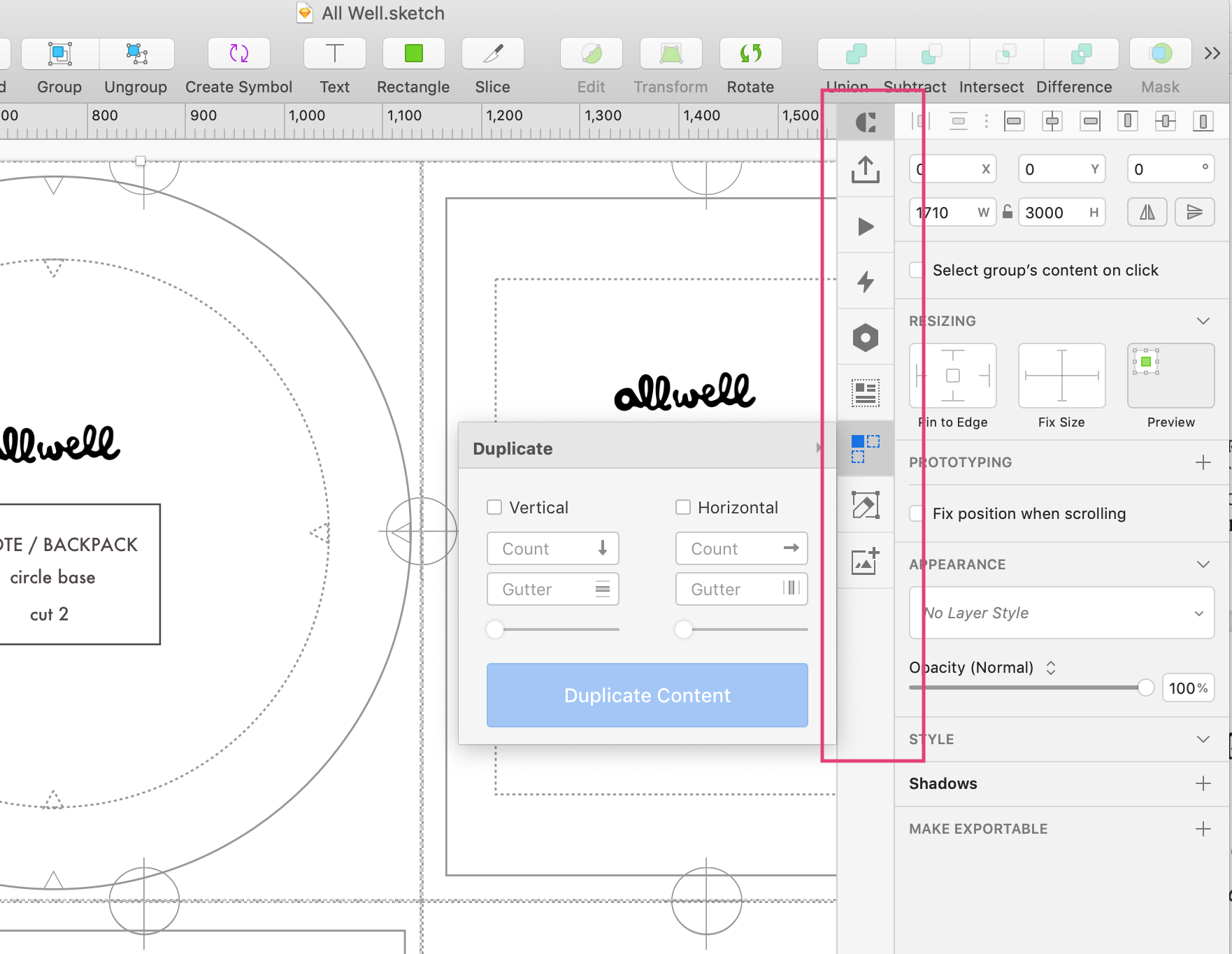The height and width of the screenshot is (954, 1232).
Task: Click the image edit icon in plugin sidebar
Action: 866,505
